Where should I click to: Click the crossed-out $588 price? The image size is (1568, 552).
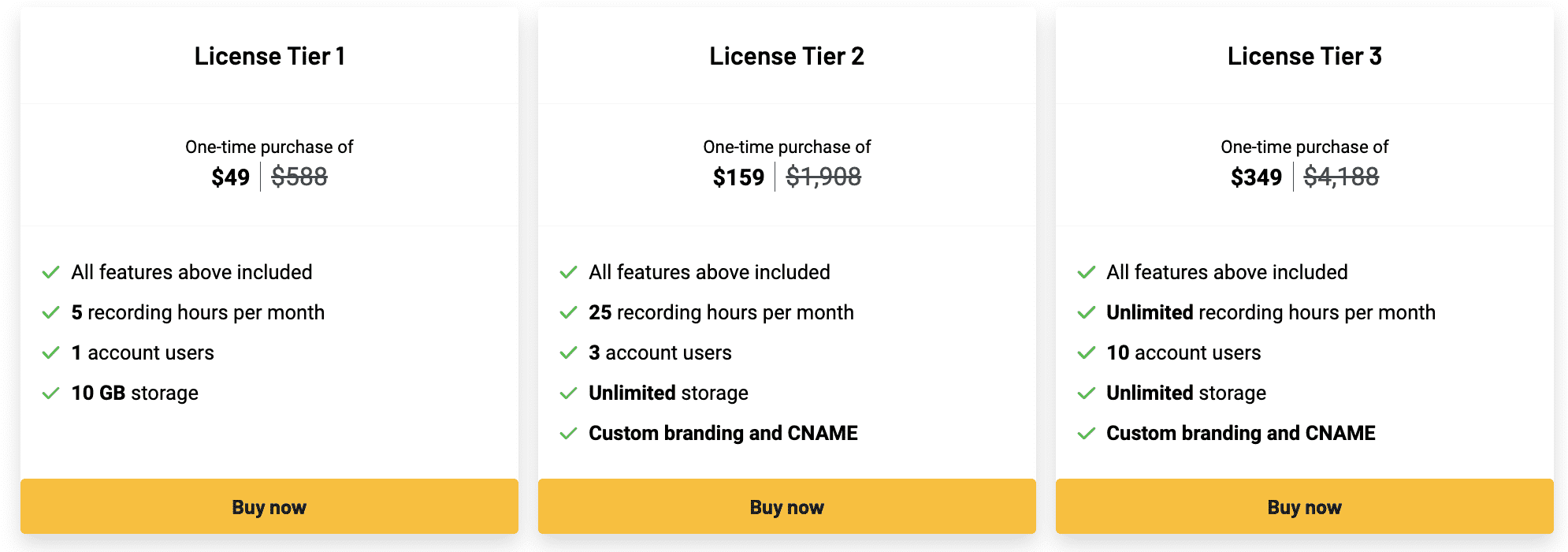299,177
